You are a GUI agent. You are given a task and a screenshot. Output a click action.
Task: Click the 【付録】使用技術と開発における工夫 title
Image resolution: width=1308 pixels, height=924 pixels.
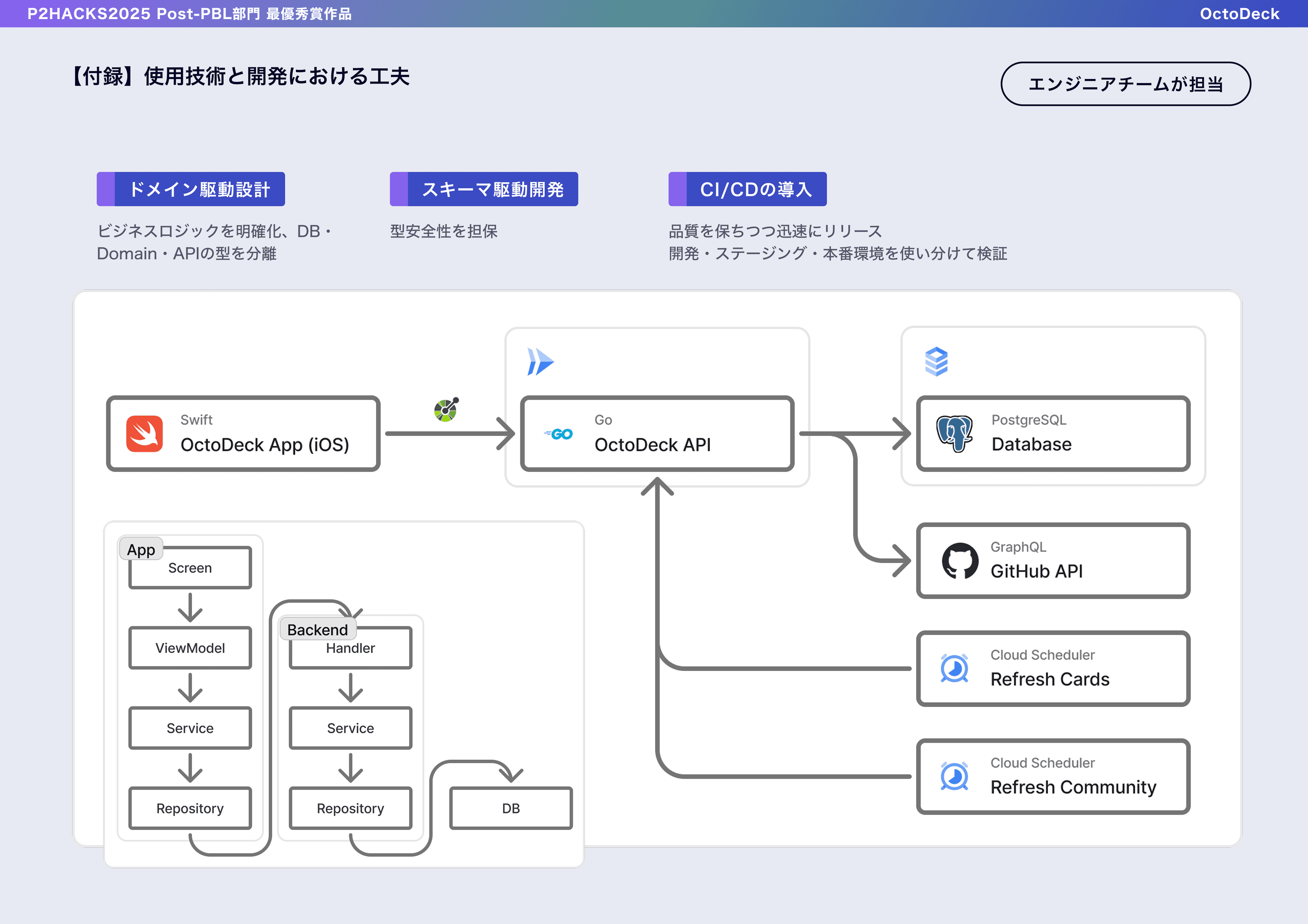click(239, 76)
